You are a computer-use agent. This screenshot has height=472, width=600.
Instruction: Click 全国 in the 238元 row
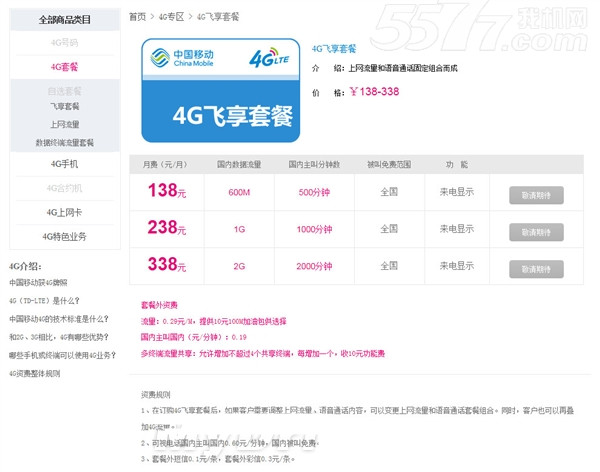click(x=389, y=229)
